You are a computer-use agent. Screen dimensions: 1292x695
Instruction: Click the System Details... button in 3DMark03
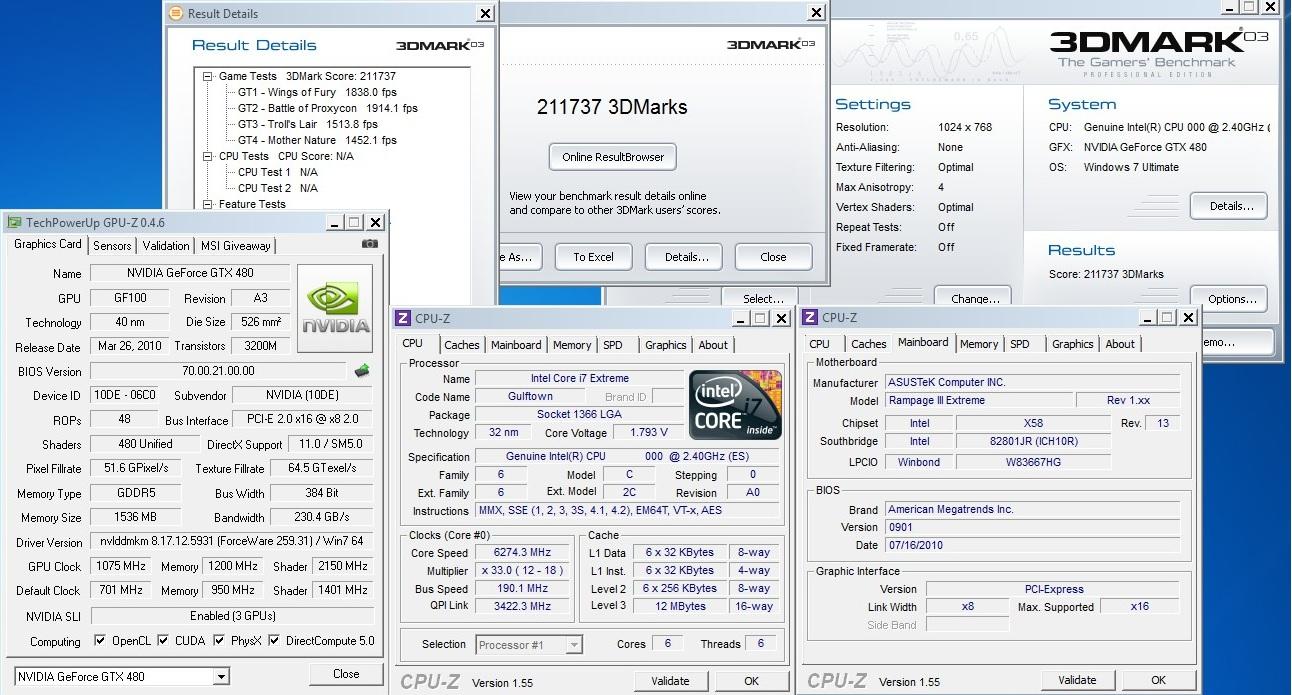(x=1229, y=207)
